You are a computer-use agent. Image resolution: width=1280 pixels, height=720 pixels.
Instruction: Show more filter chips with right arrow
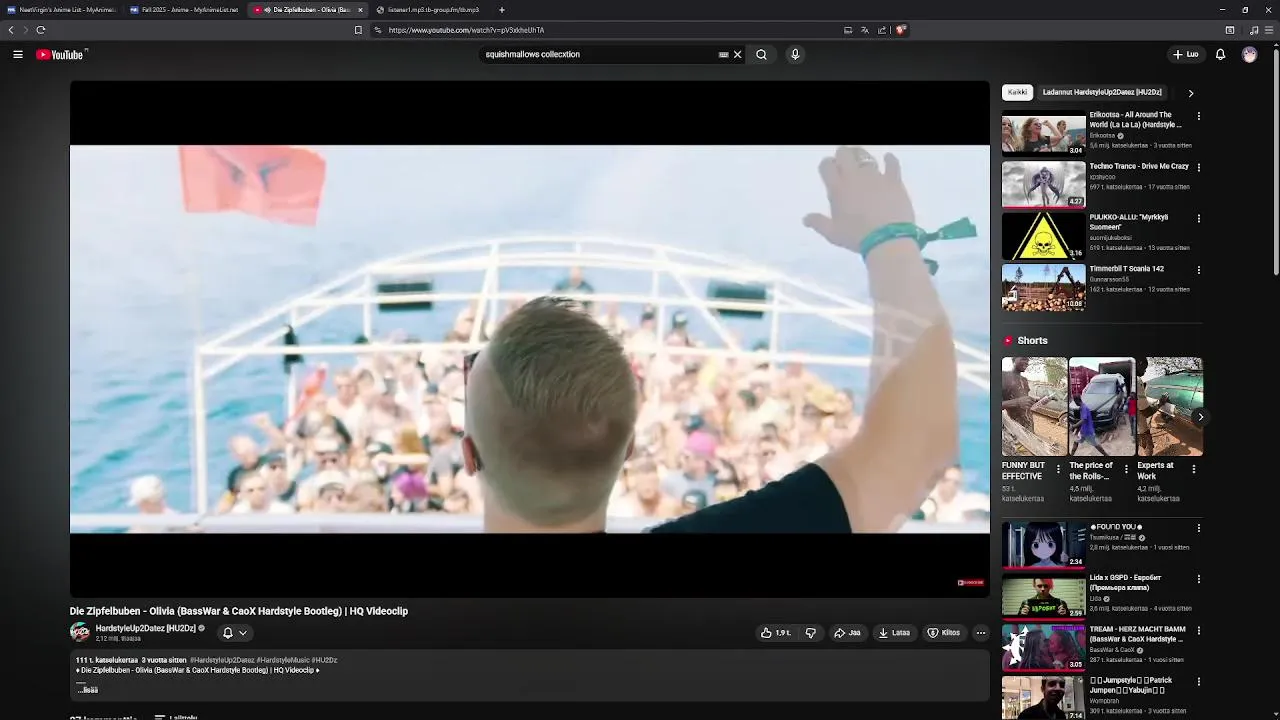[x=1190, y=93]
